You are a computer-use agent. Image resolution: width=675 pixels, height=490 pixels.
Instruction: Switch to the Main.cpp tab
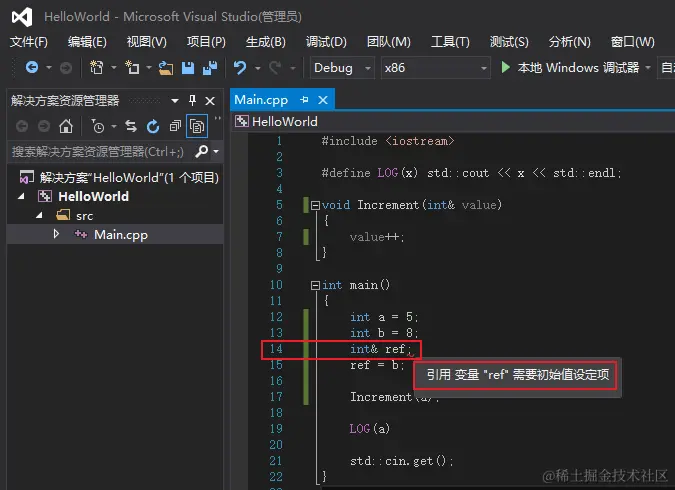(261, 100)
